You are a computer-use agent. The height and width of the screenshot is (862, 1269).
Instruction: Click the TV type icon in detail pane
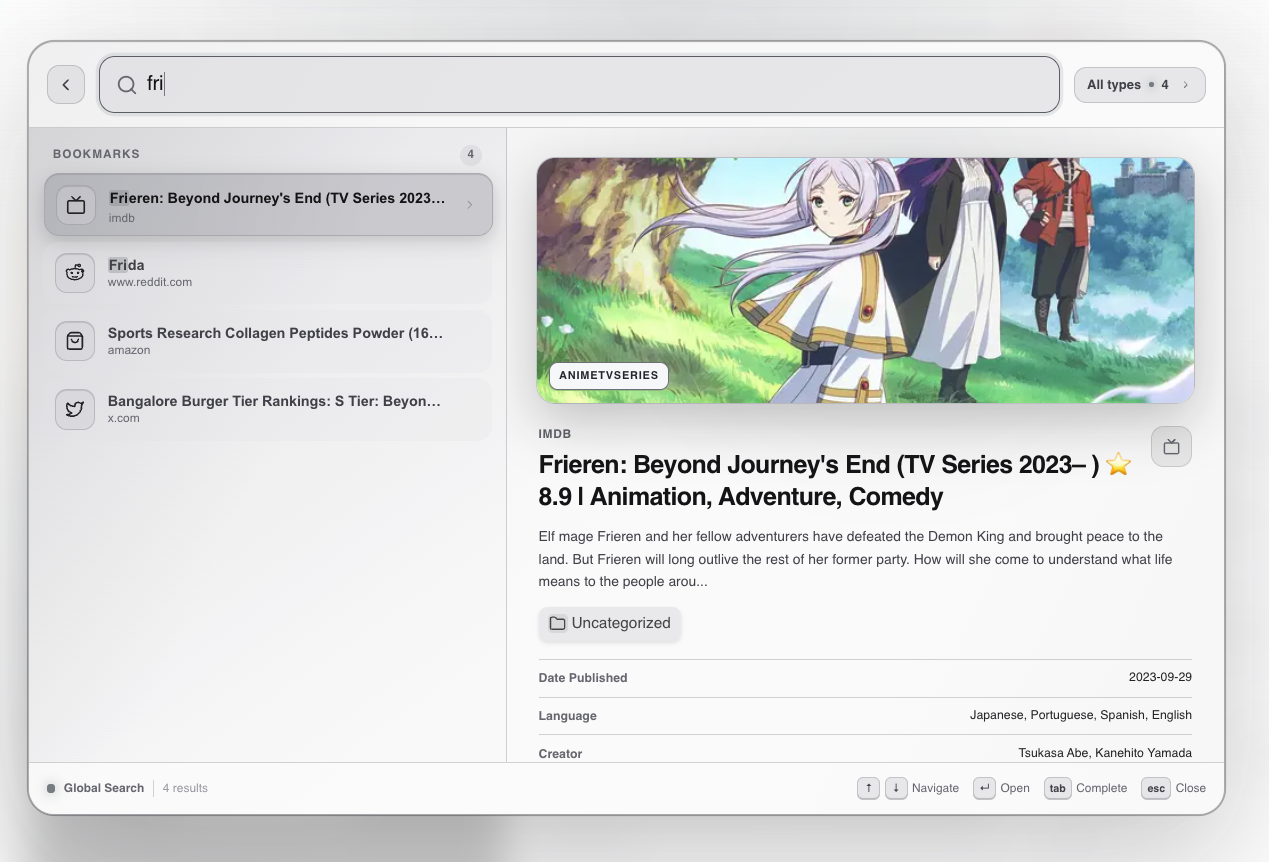(x=1171, y=447)
